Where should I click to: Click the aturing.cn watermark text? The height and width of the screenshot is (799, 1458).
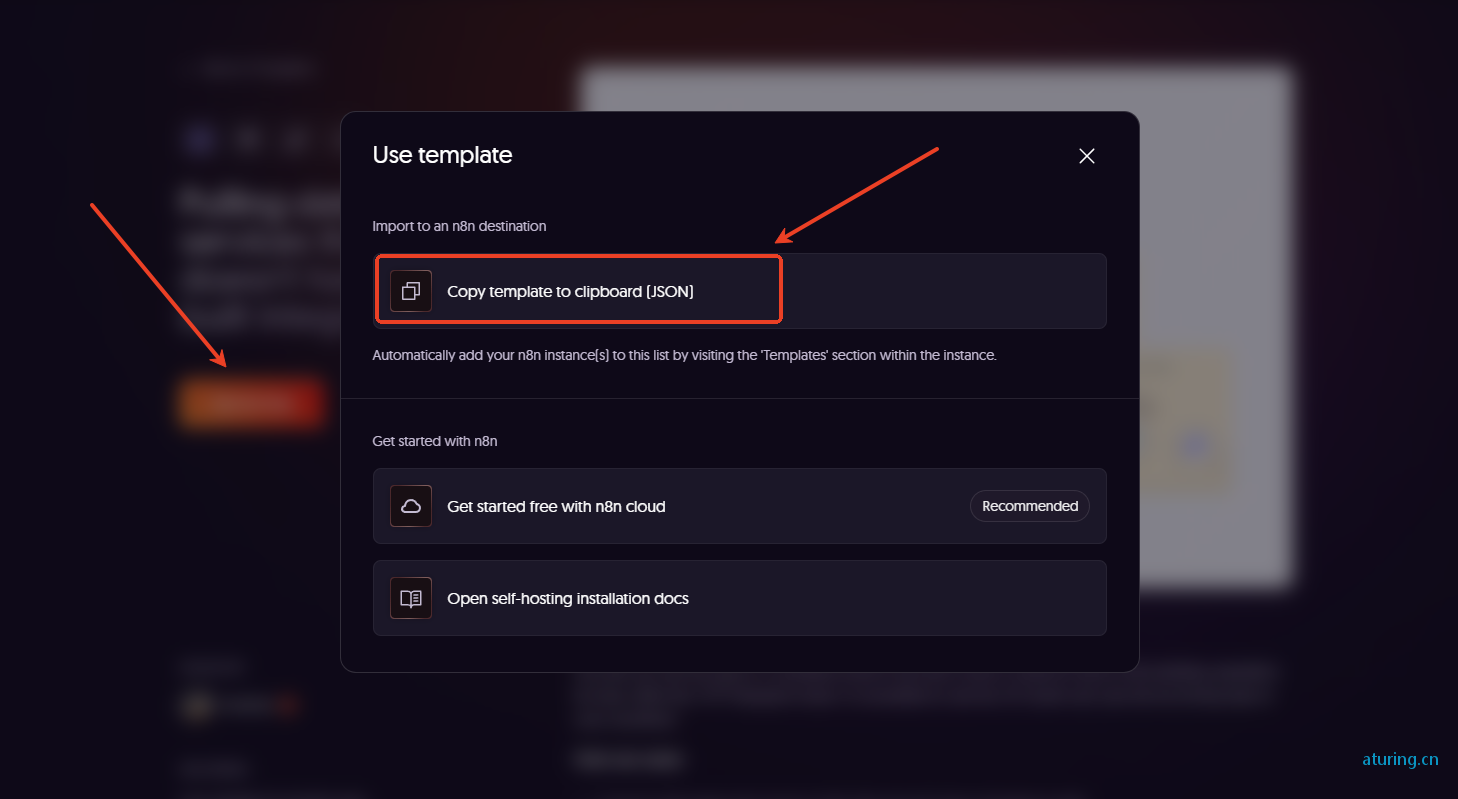pos(1400,759)
